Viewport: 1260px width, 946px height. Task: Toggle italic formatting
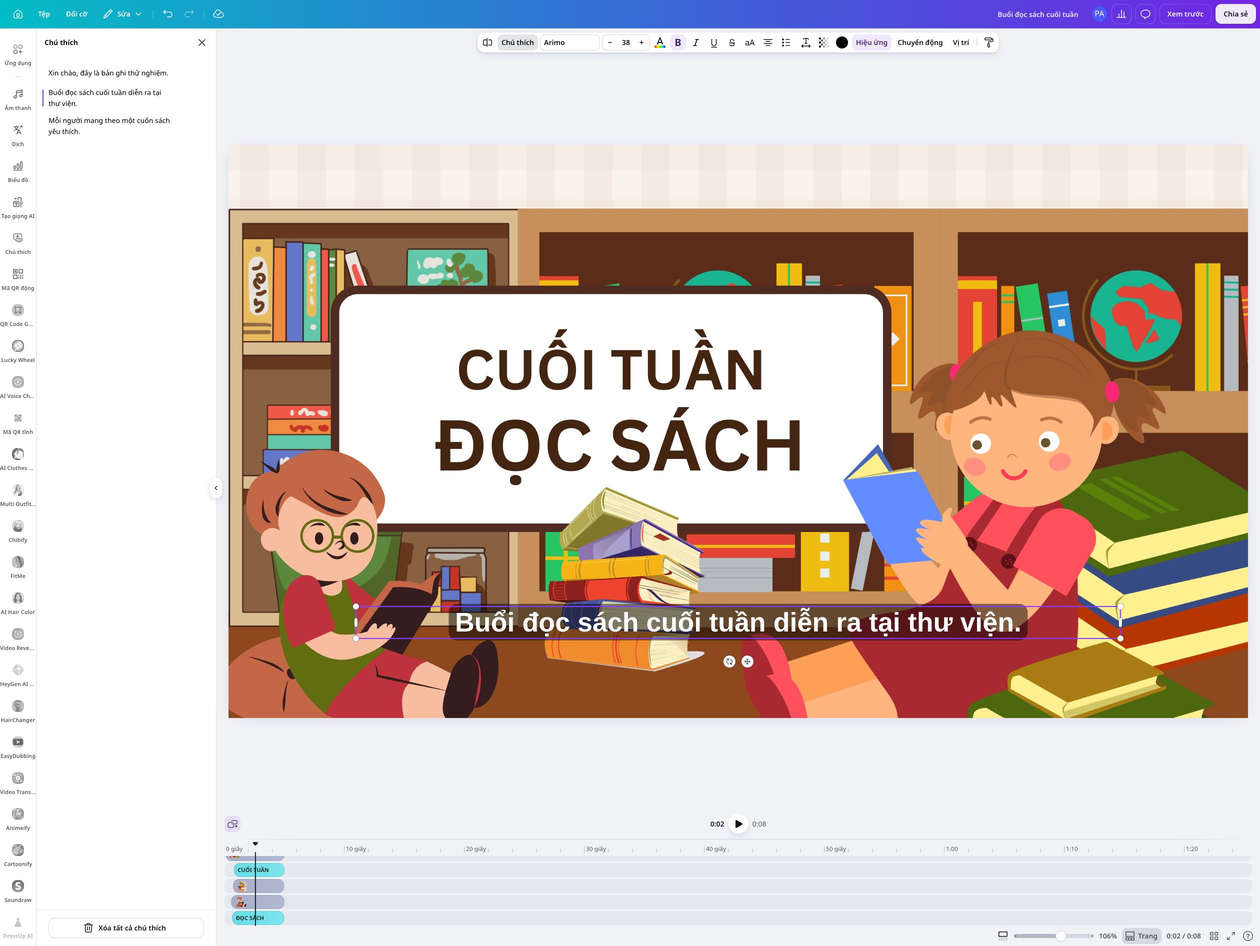pyautogui.click(x=696, y=43)
